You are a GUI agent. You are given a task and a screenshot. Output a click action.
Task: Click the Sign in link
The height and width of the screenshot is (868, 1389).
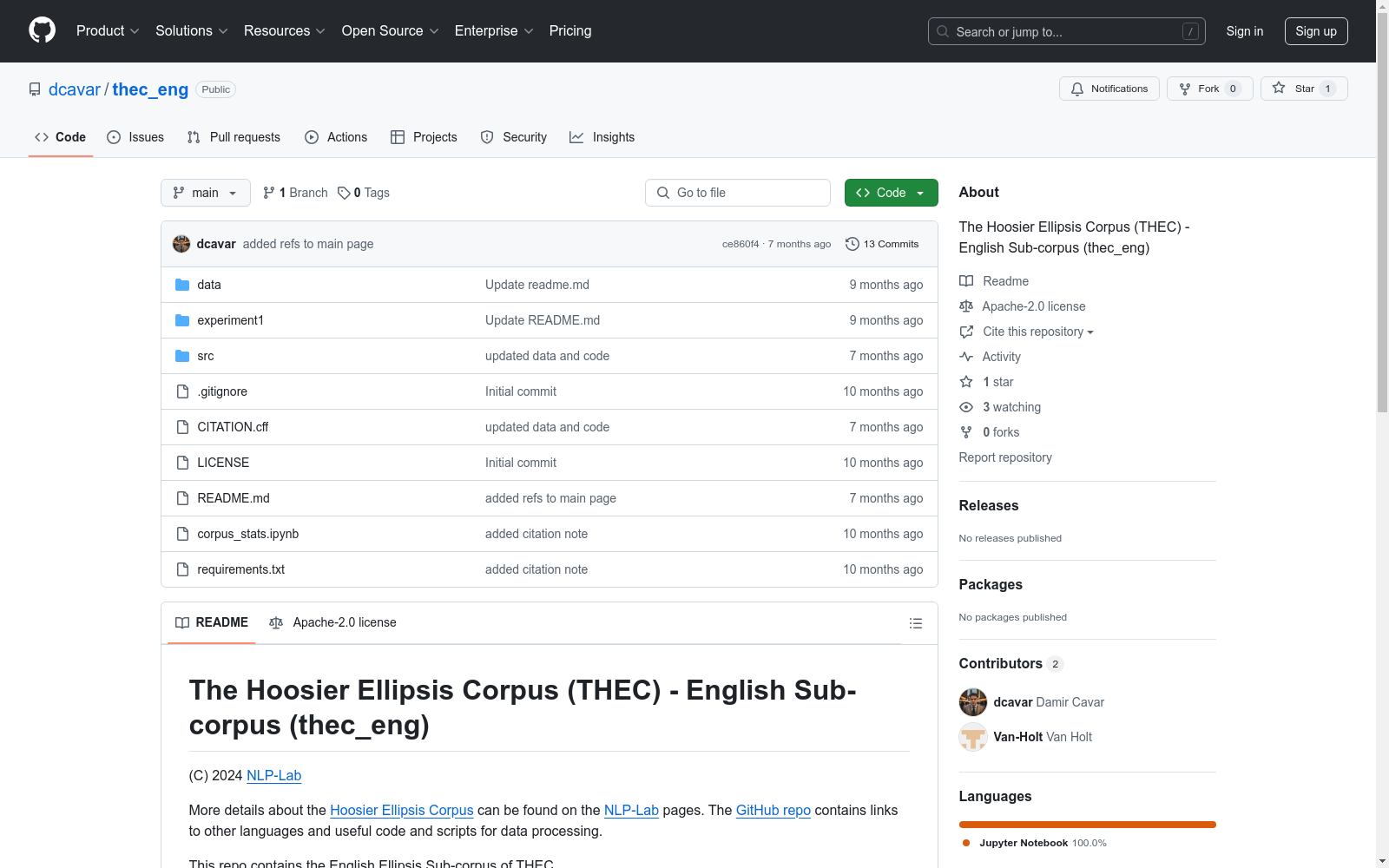(x=1245, y=31)
